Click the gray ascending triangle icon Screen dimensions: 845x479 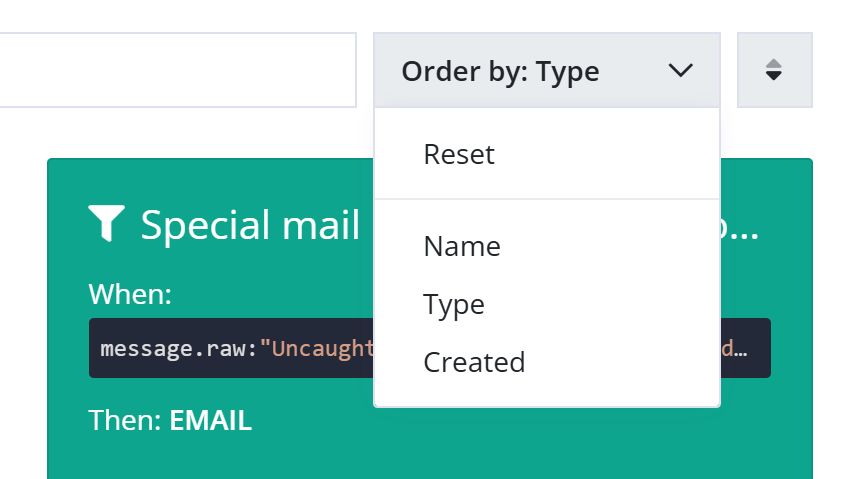(x=774, y=63)
